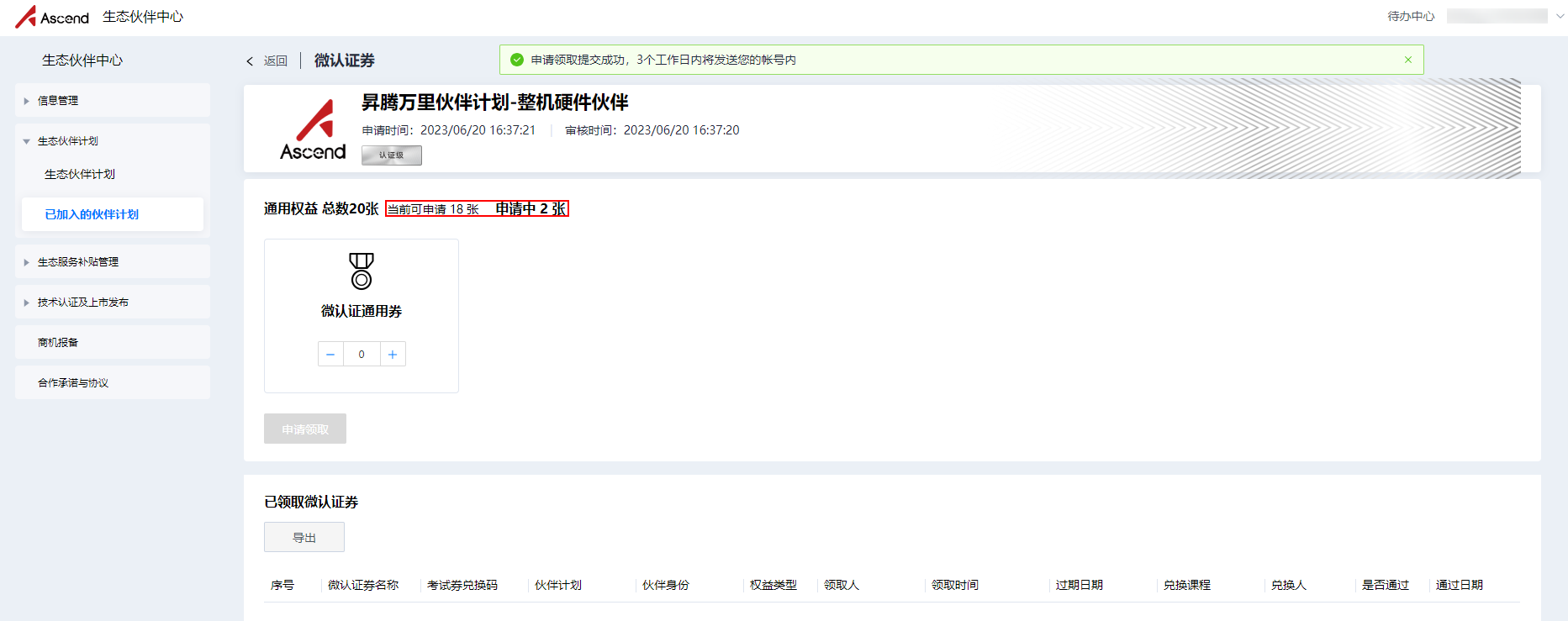Click the 过期日期 column header
Image resolution: width=1568 pixels, height=621 pixels.
[x=1080, y=585]
